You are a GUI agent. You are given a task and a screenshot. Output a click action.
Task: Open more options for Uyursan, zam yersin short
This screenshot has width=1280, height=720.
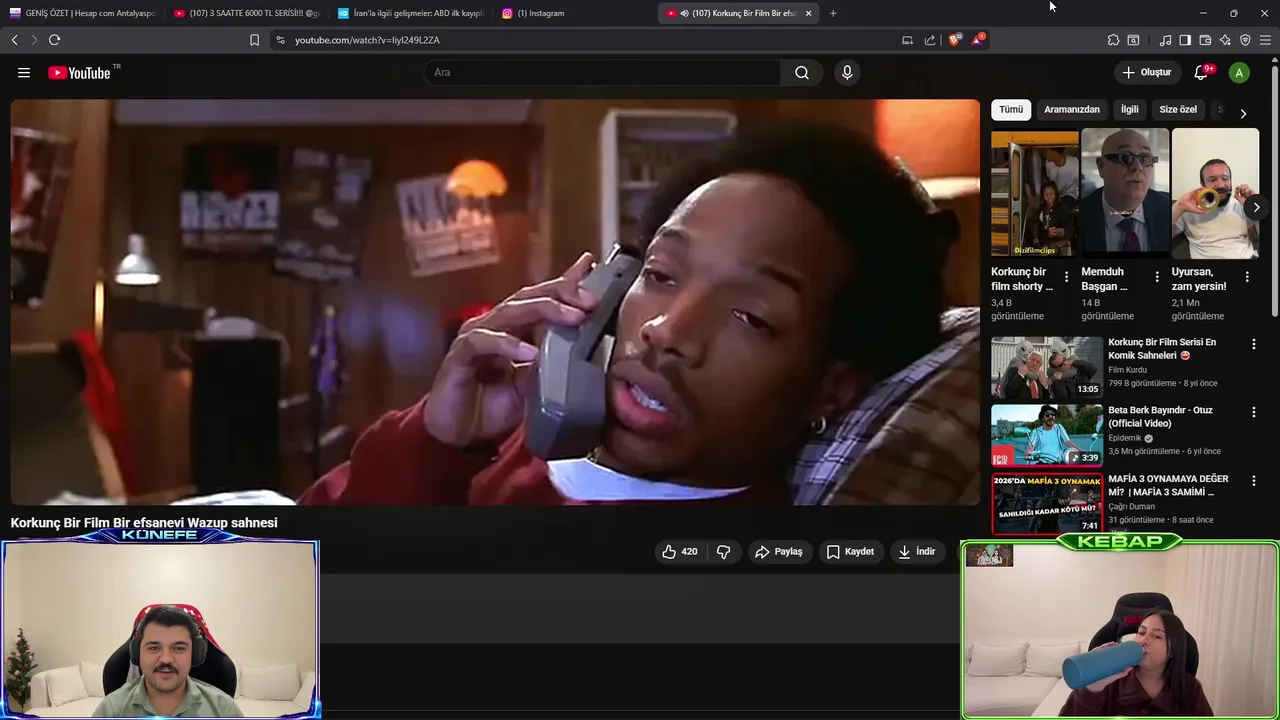tap(1247, 277)
